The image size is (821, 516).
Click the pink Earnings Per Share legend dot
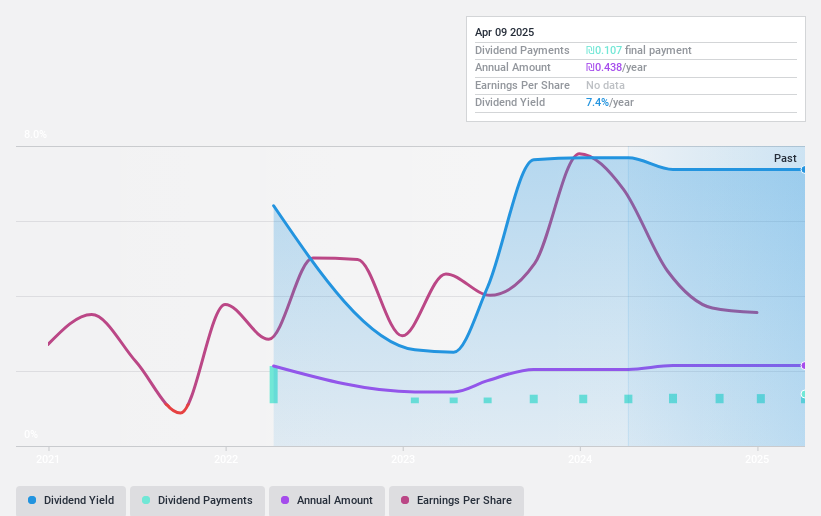(x=405, y=500)
